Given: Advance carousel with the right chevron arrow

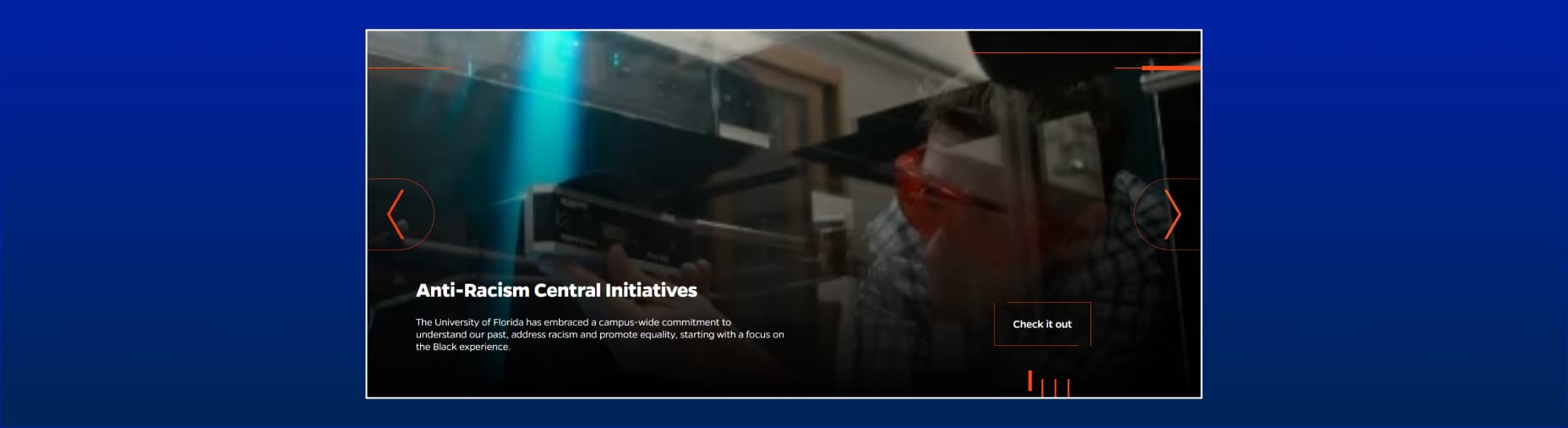Looking at the screenshot, I should (1172, 215).
